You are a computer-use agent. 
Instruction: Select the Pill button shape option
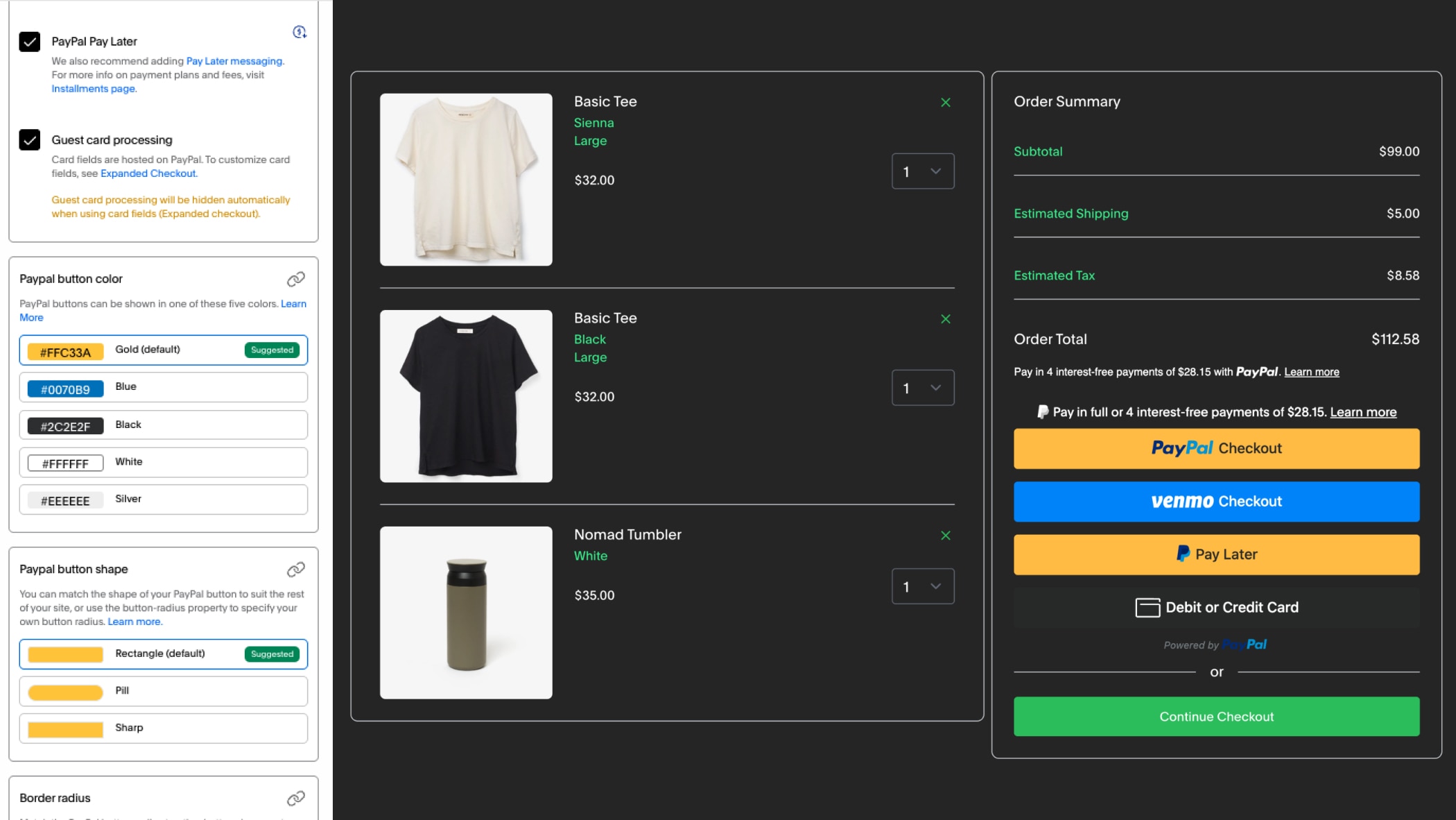164,691
